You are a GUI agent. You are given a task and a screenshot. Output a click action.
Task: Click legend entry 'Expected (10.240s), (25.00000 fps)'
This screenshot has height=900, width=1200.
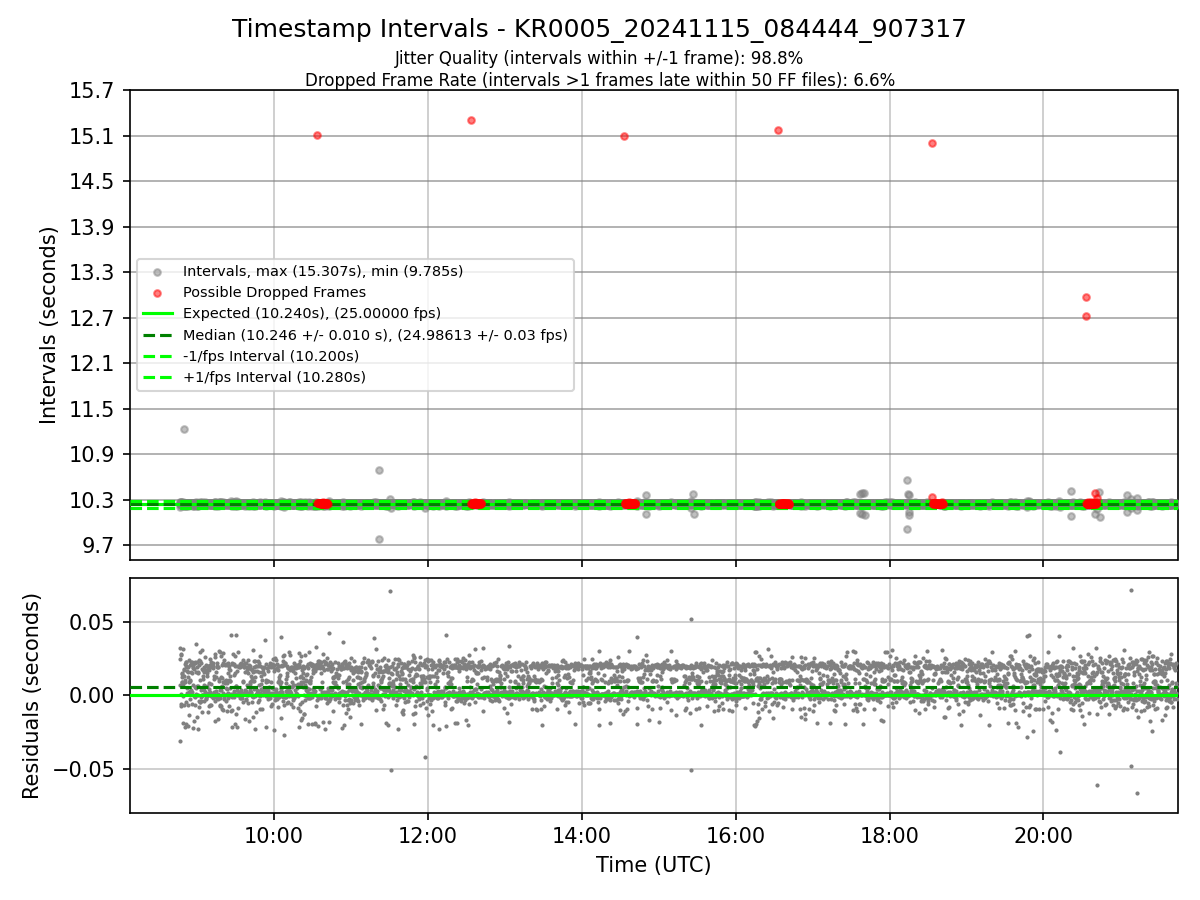311,313
